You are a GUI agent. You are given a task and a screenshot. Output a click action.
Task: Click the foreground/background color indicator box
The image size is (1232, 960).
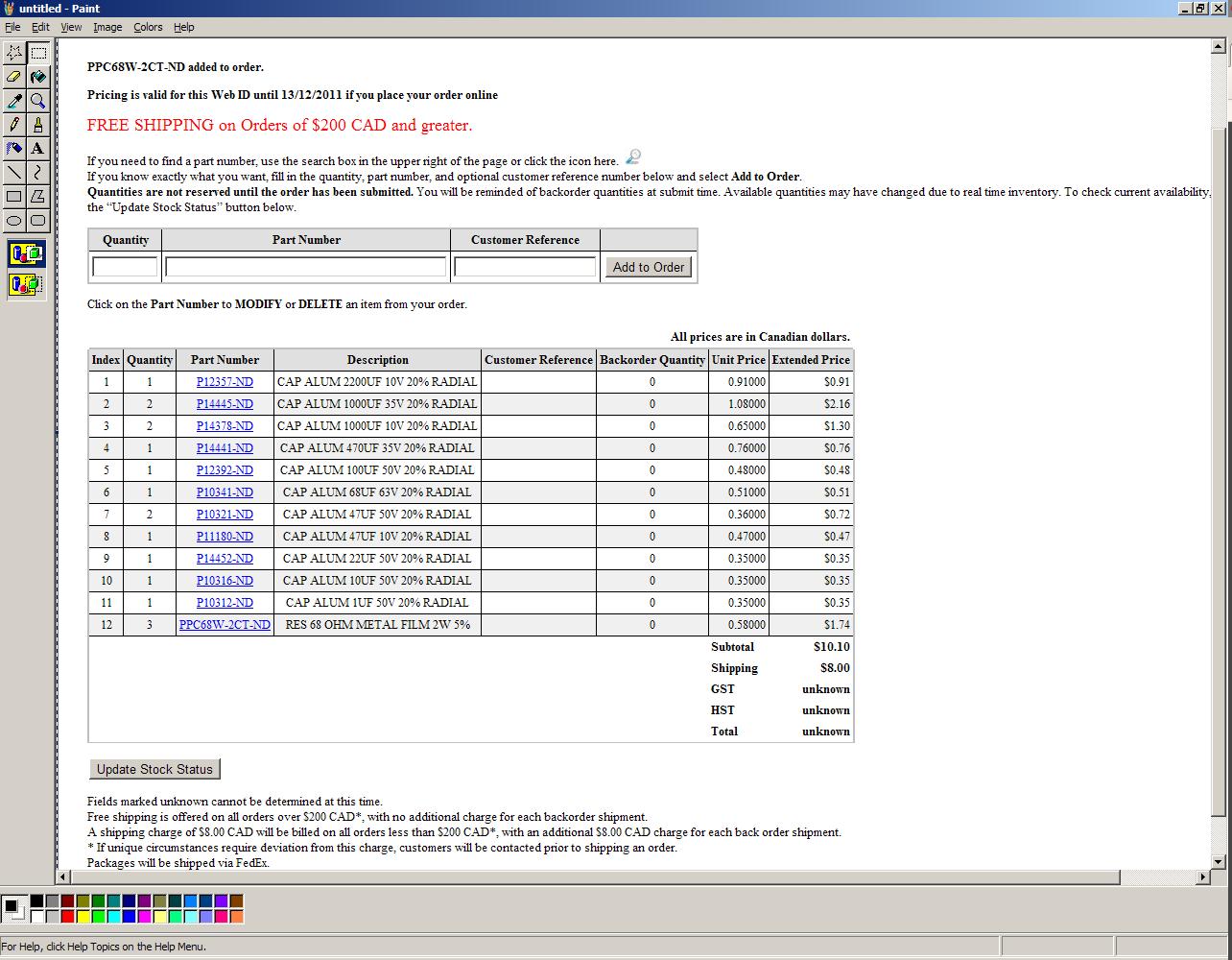14,908
